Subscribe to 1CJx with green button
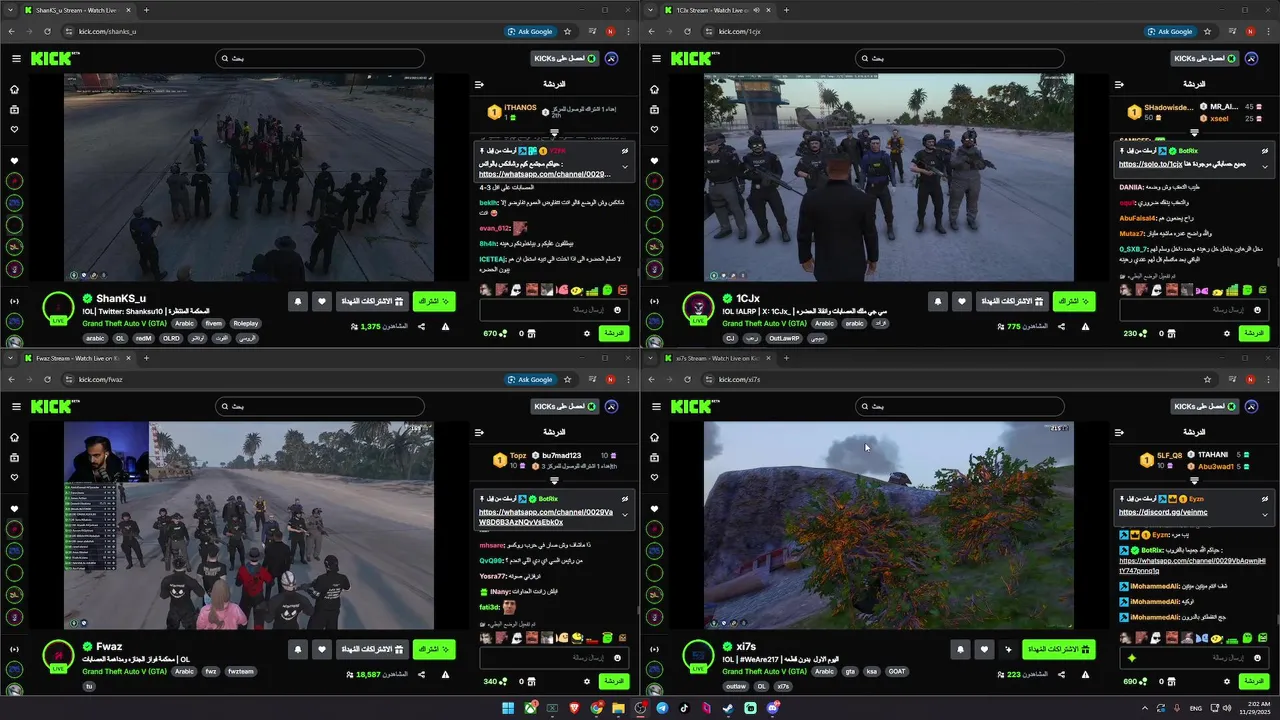The image size is (1280, 720). pyautogui.click(x=1074, y=301)
